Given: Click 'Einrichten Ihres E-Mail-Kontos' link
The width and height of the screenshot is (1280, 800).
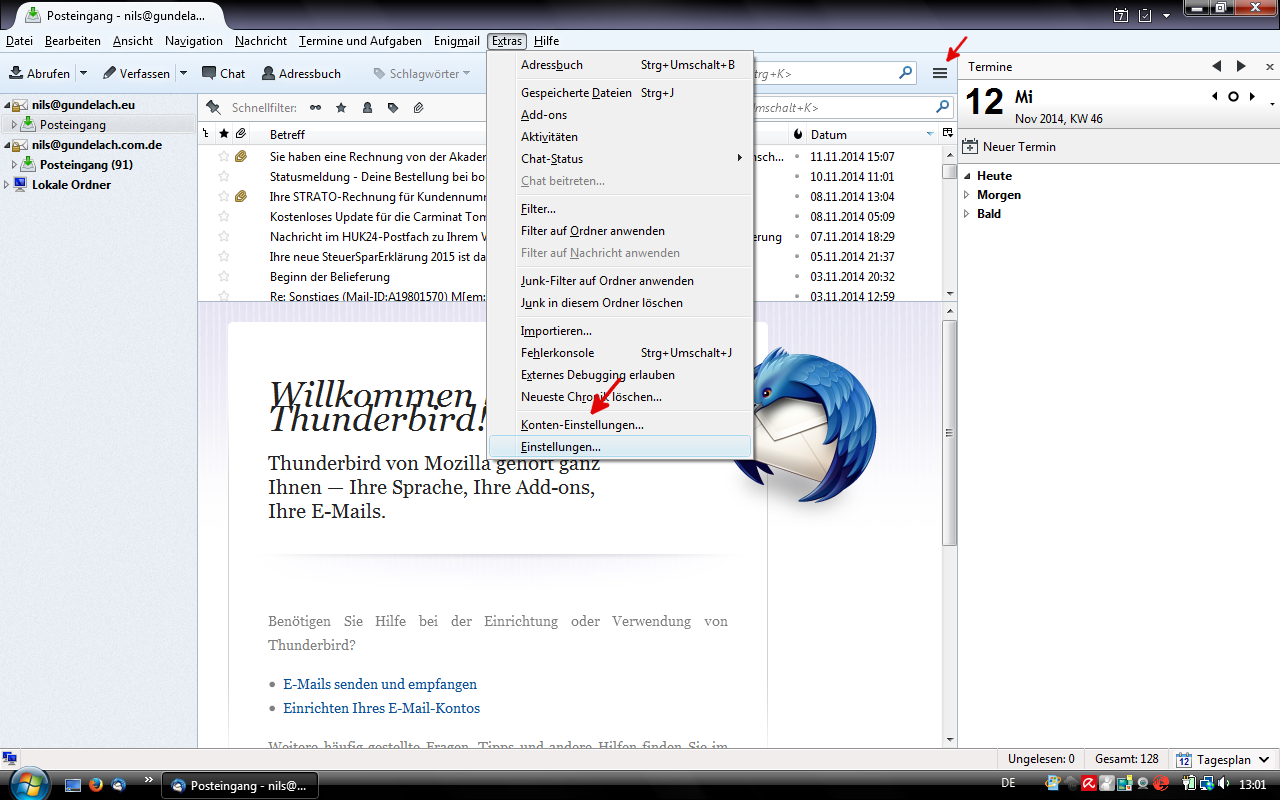Looking at the screenshot, I should coord(381,708).
